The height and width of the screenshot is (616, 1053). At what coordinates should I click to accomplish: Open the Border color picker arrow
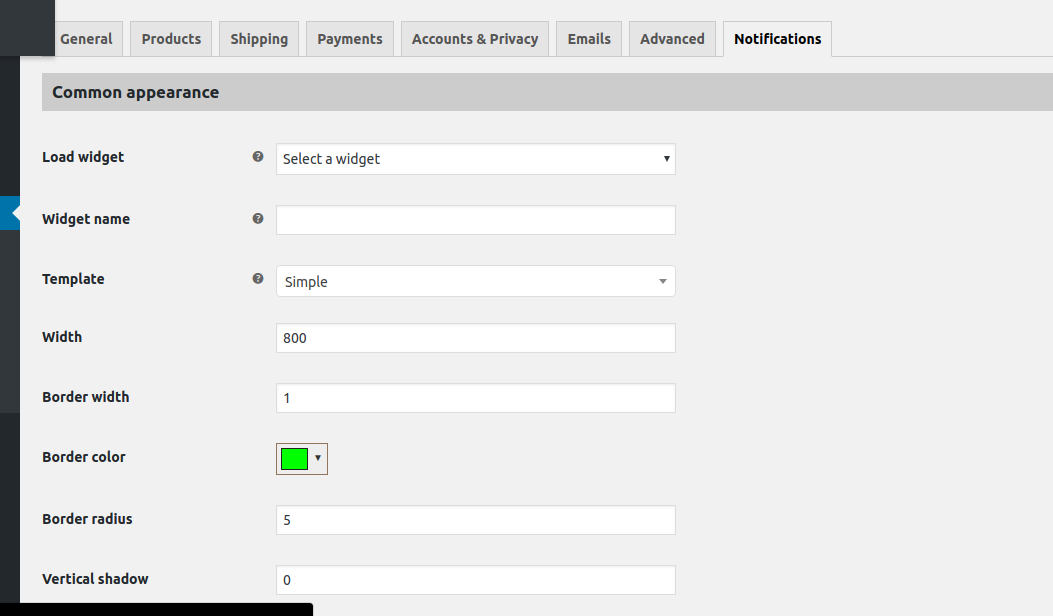coord(318,459)
